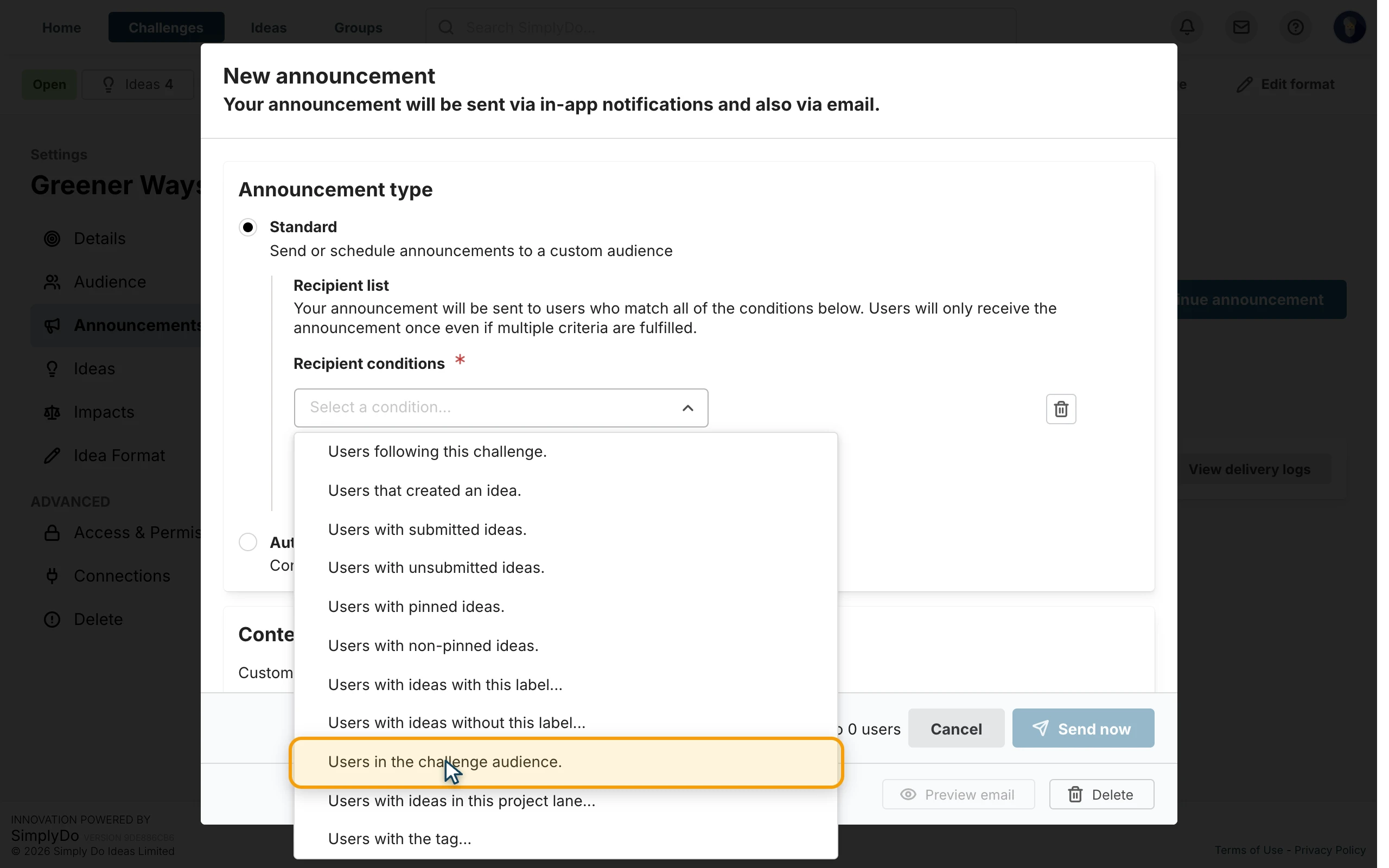Click the Delete button in dialog footer
This screenshot has width=1389, height=868.
point(1101,795)
